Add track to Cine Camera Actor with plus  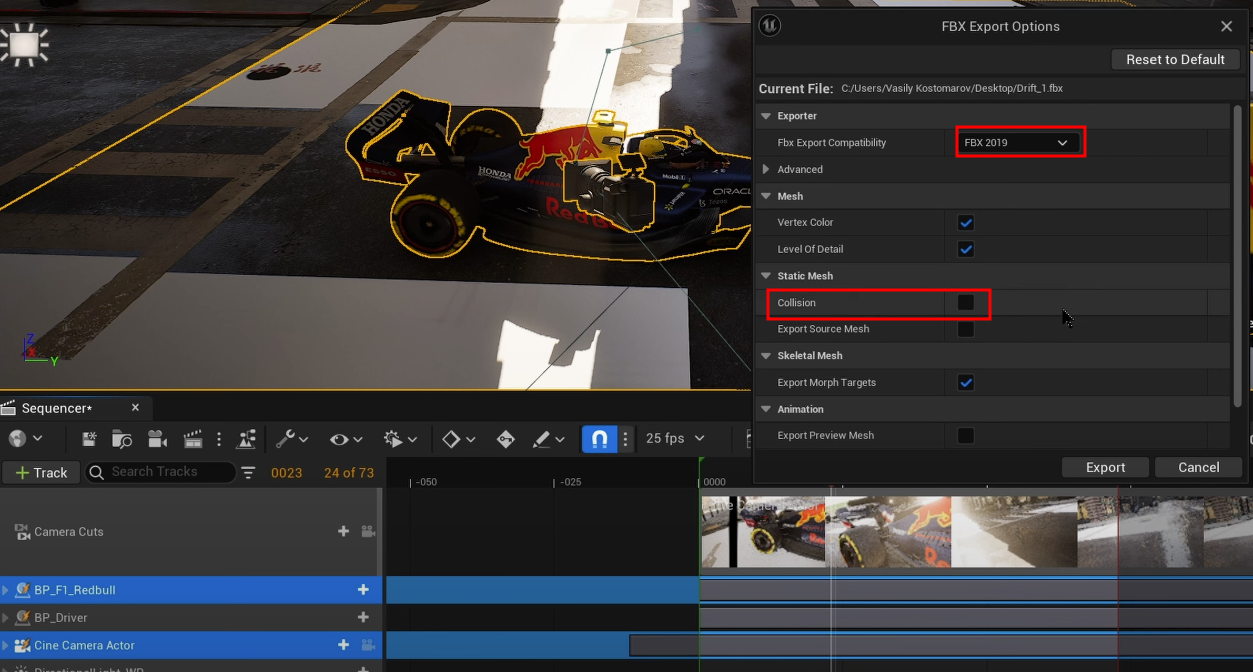(343, 645)
